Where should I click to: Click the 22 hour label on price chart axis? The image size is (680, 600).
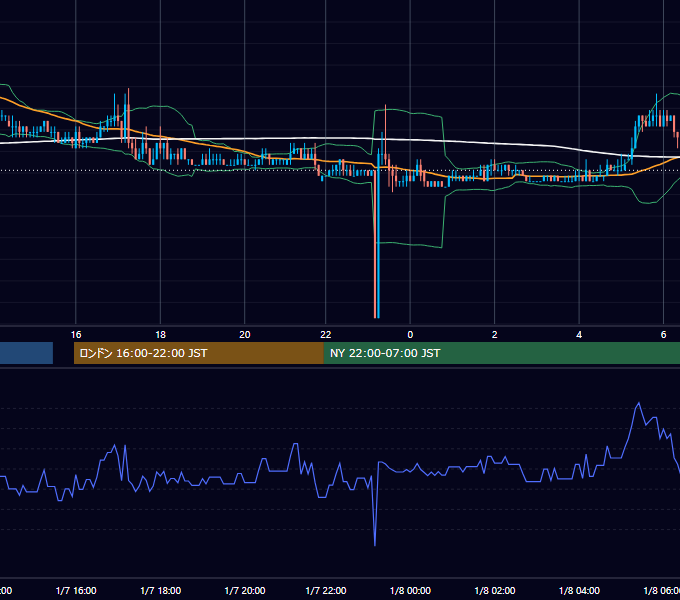(326, 335)
